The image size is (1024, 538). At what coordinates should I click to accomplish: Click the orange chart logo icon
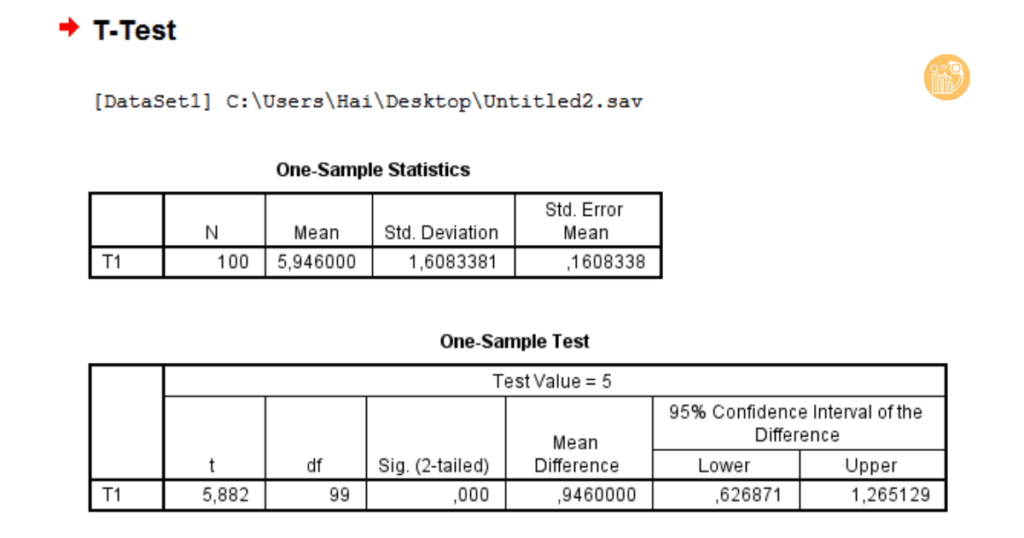(946, 77)
